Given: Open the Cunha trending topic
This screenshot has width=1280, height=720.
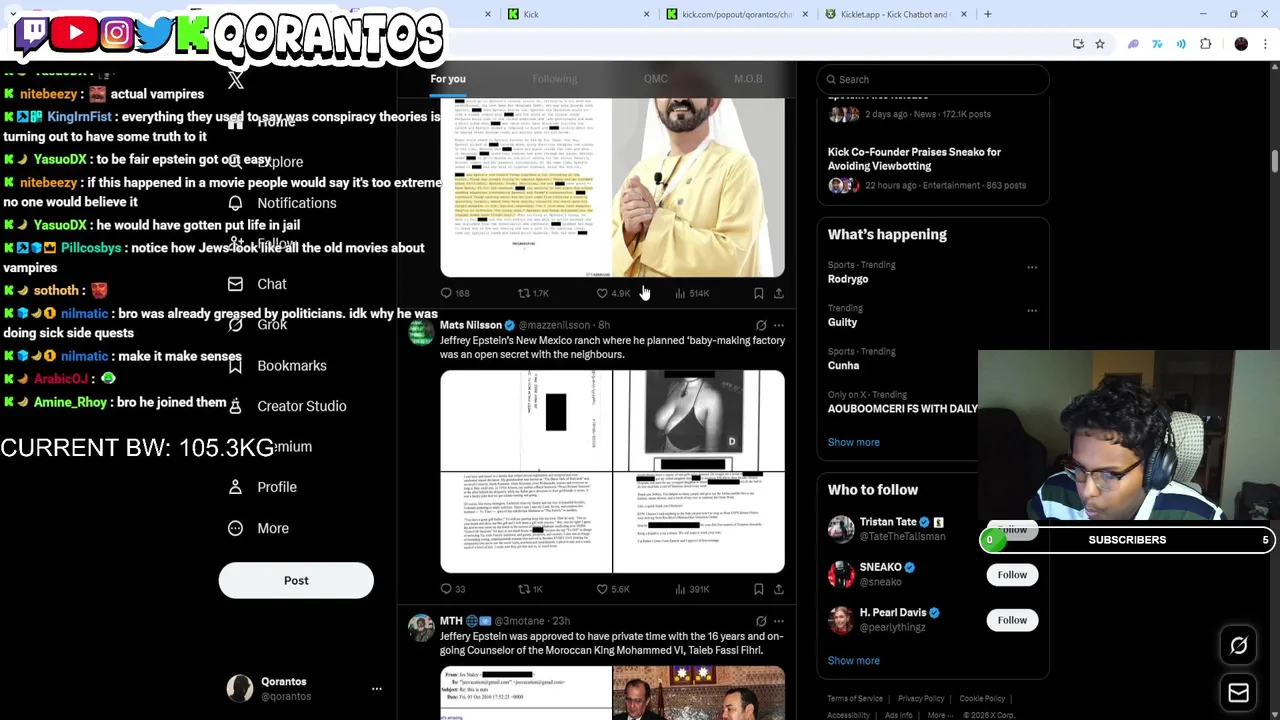Looking at the screenshot, I should tap(843, 365).
